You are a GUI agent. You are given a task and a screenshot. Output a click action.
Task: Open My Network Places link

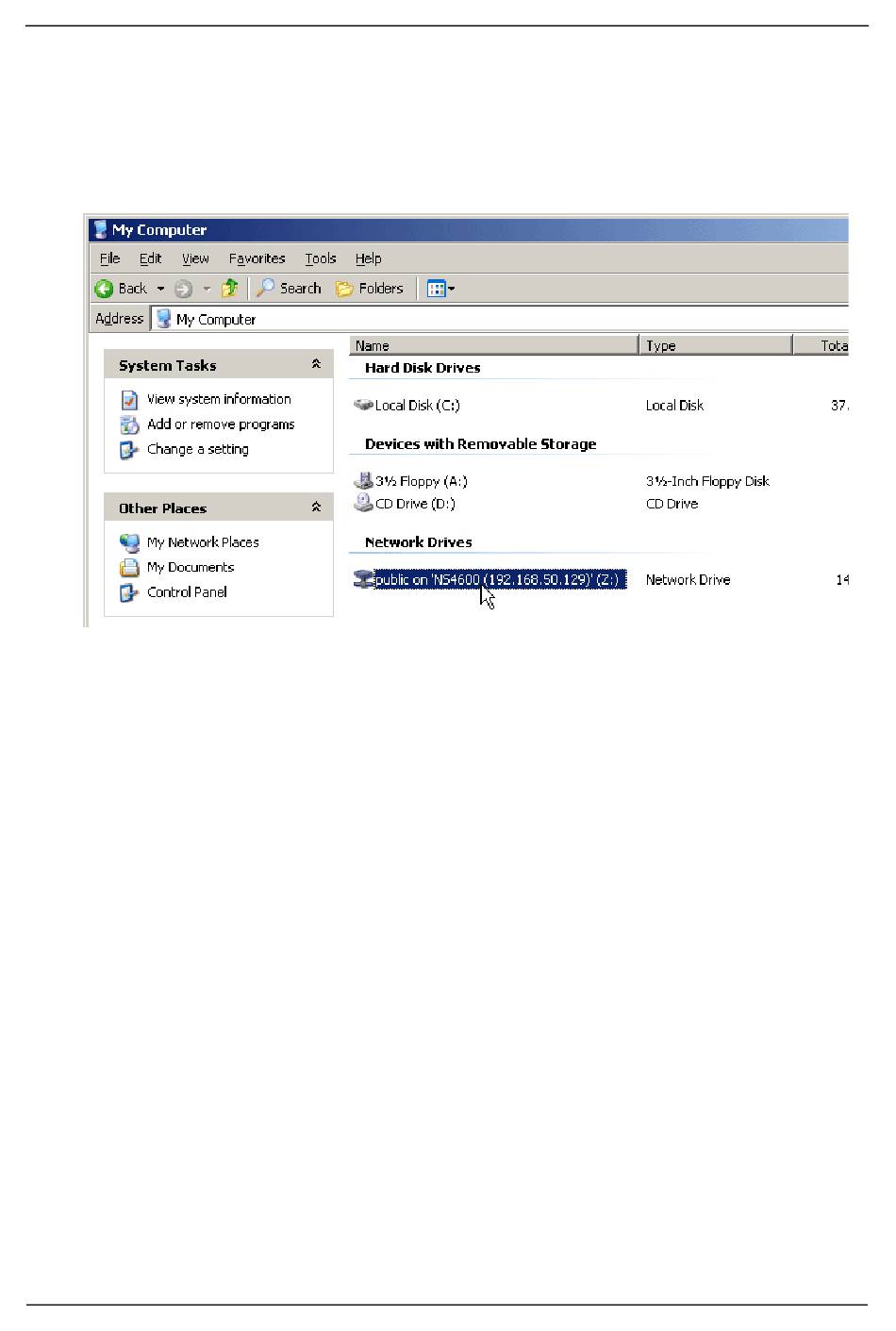(203, 542)
